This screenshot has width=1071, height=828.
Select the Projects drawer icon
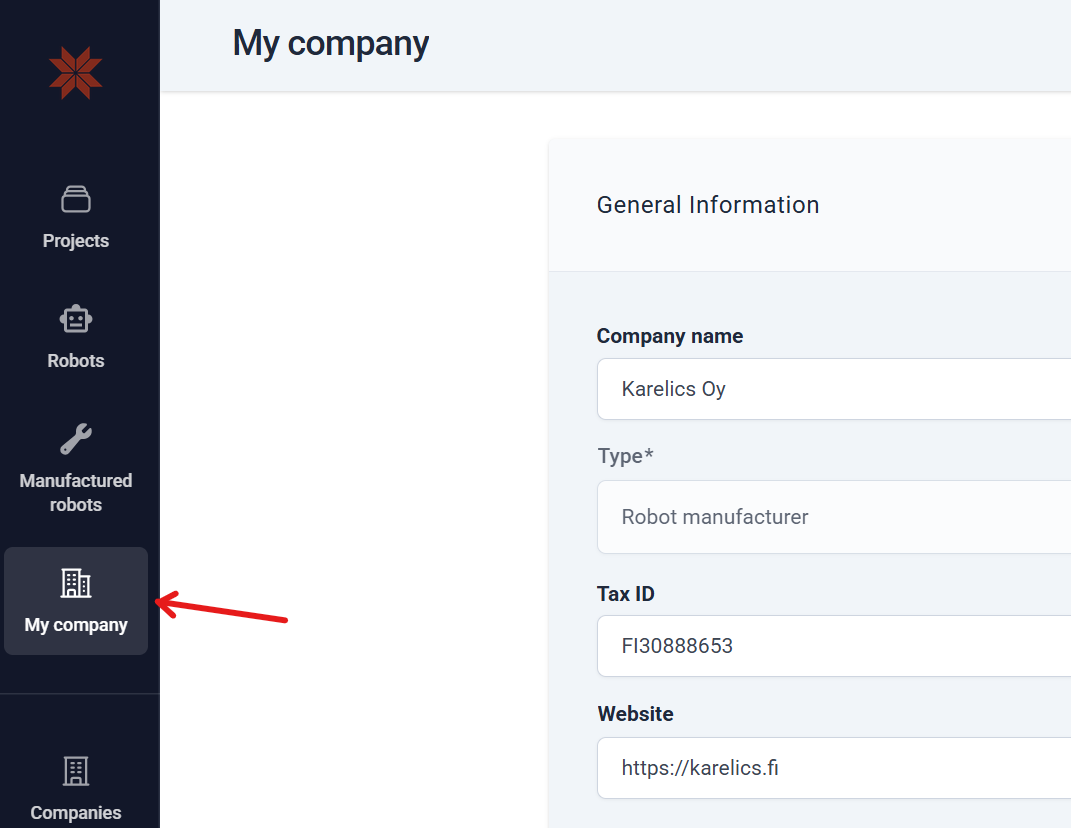click(x=76, y=199)
